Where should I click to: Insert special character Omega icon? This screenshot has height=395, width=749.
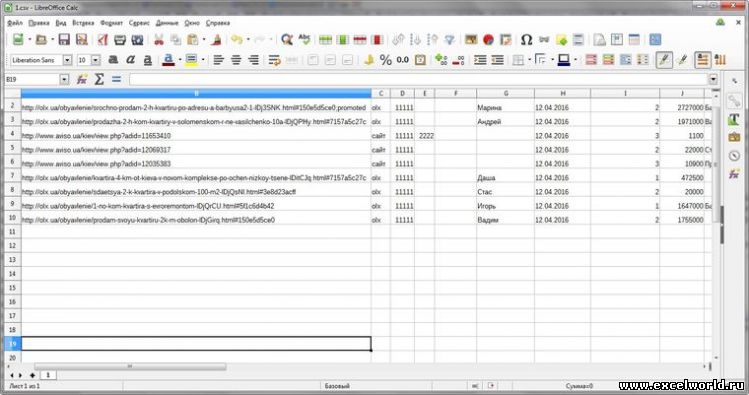526,40
